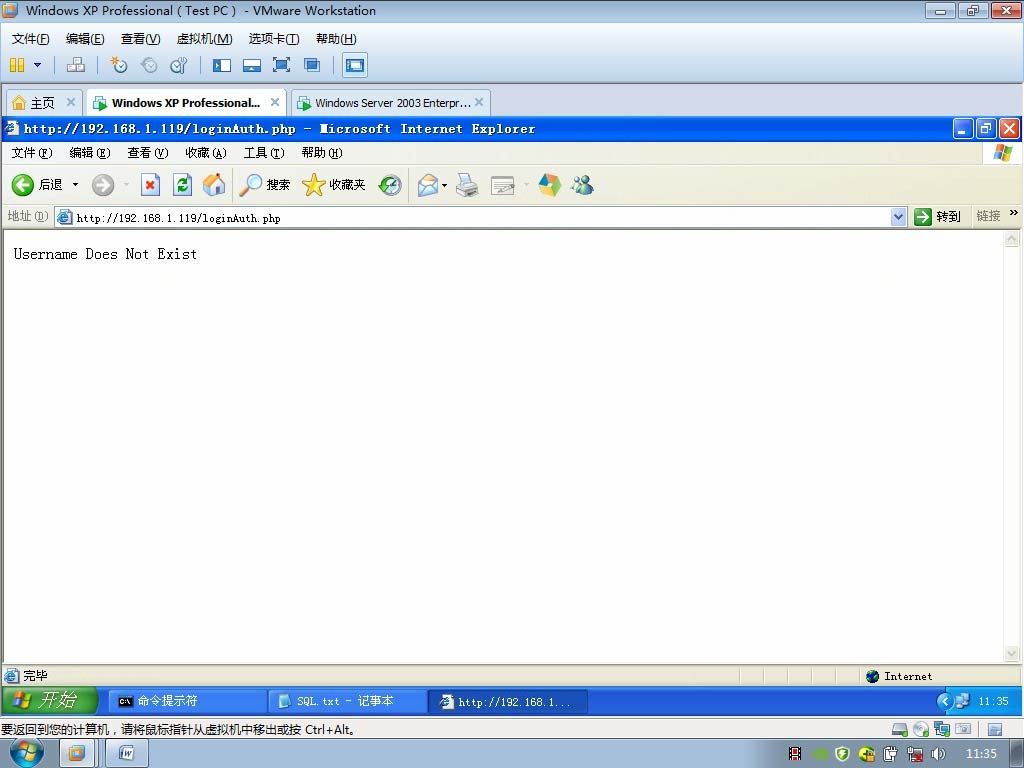1024x768 pixels.
Task: Expand mail icon dropdown arrow
Action: 444,185
